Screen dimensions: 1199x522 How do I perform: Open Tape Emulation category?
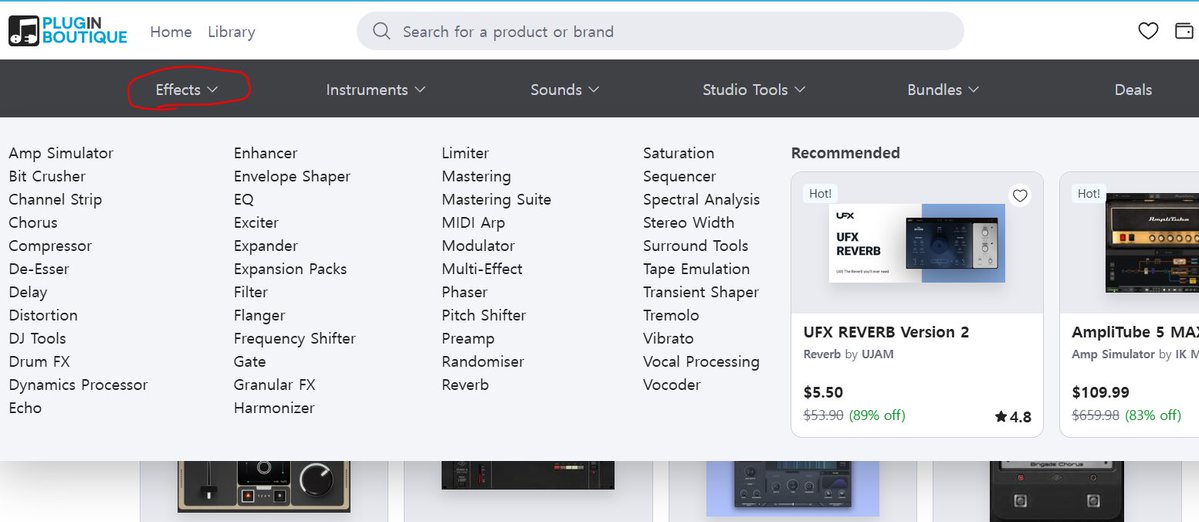click(696, 269)
